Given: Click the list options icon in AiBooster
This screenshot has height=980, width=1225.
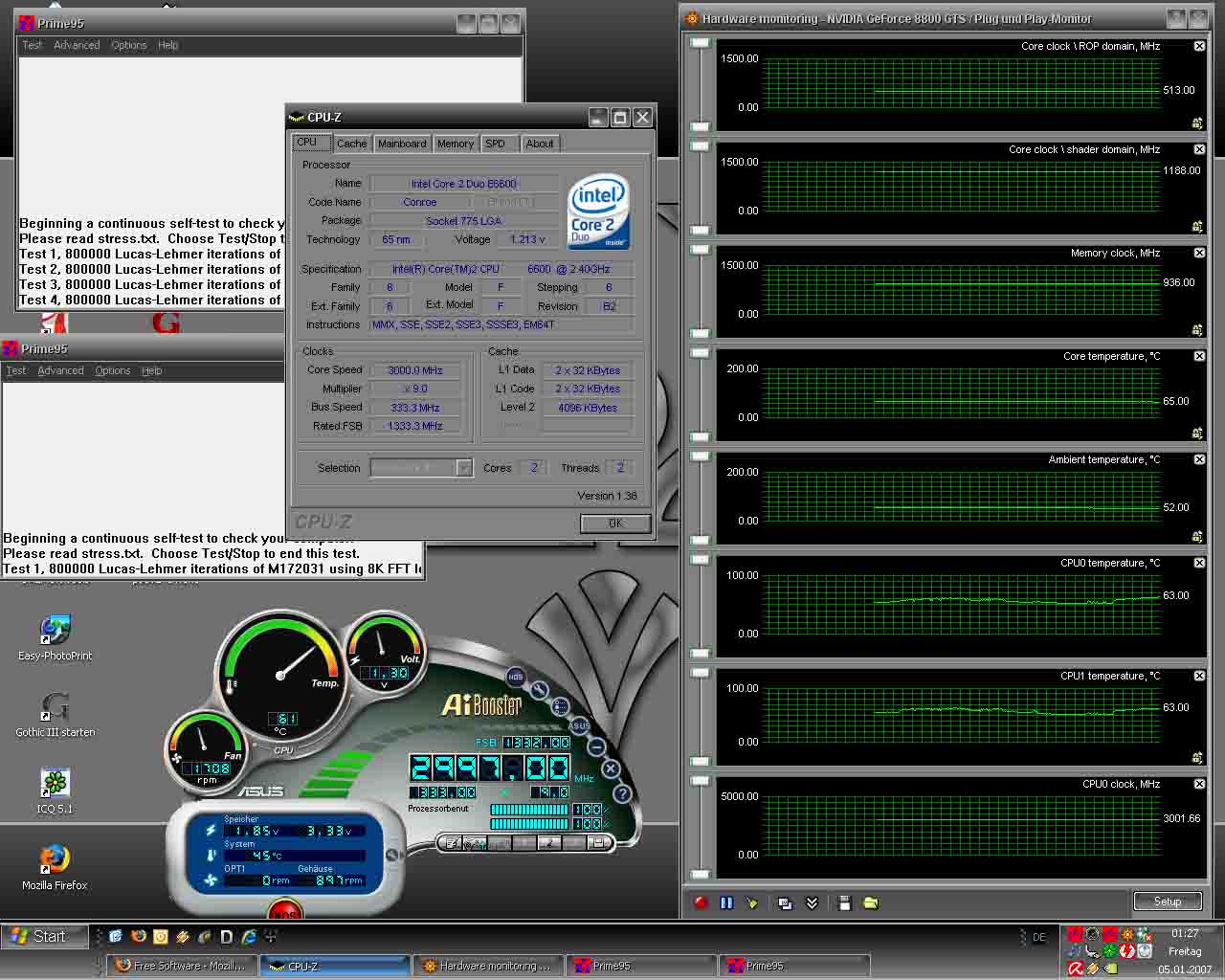Looking at the screenshot, I should [x=560, y=706].
